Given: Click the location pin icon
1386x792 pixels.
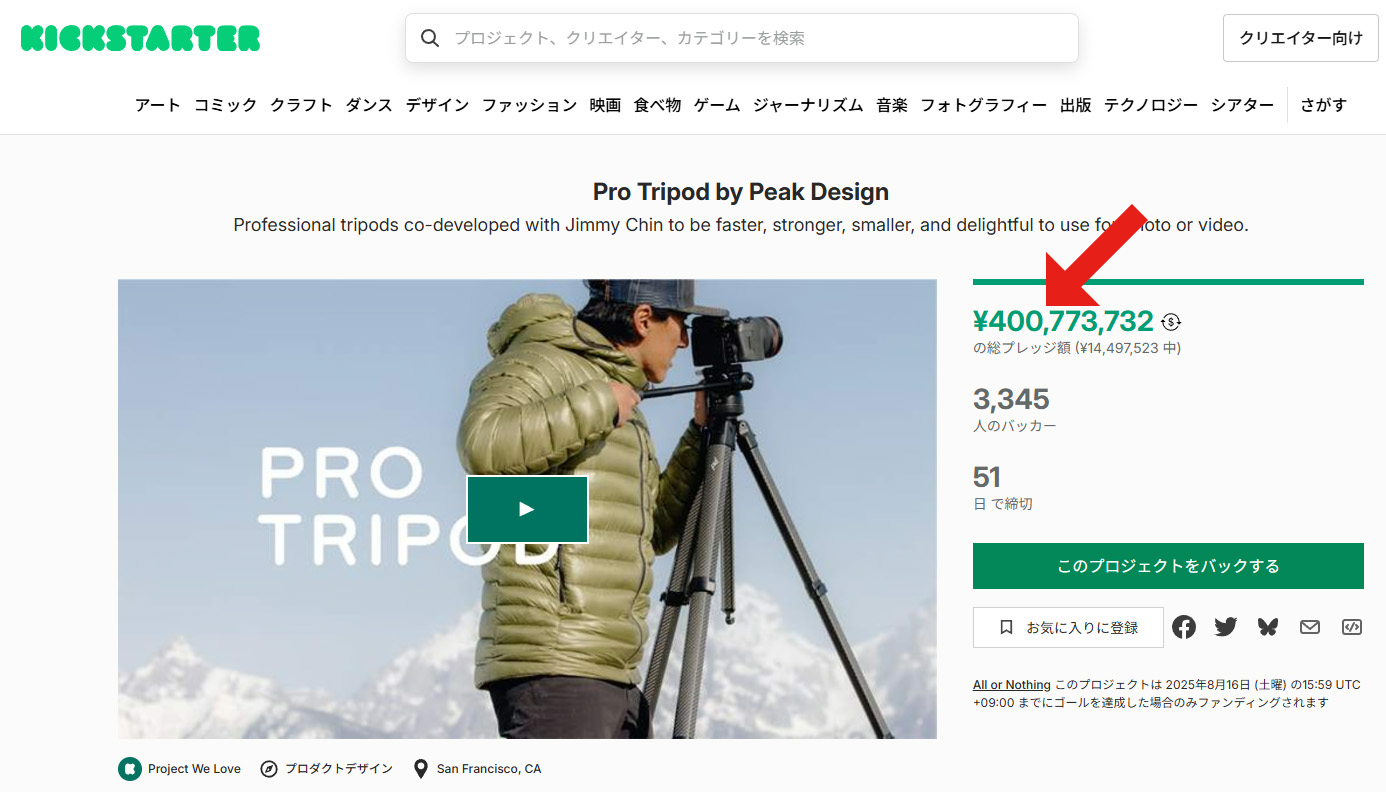Looking at the screenshot, I should tap(421, 769).
